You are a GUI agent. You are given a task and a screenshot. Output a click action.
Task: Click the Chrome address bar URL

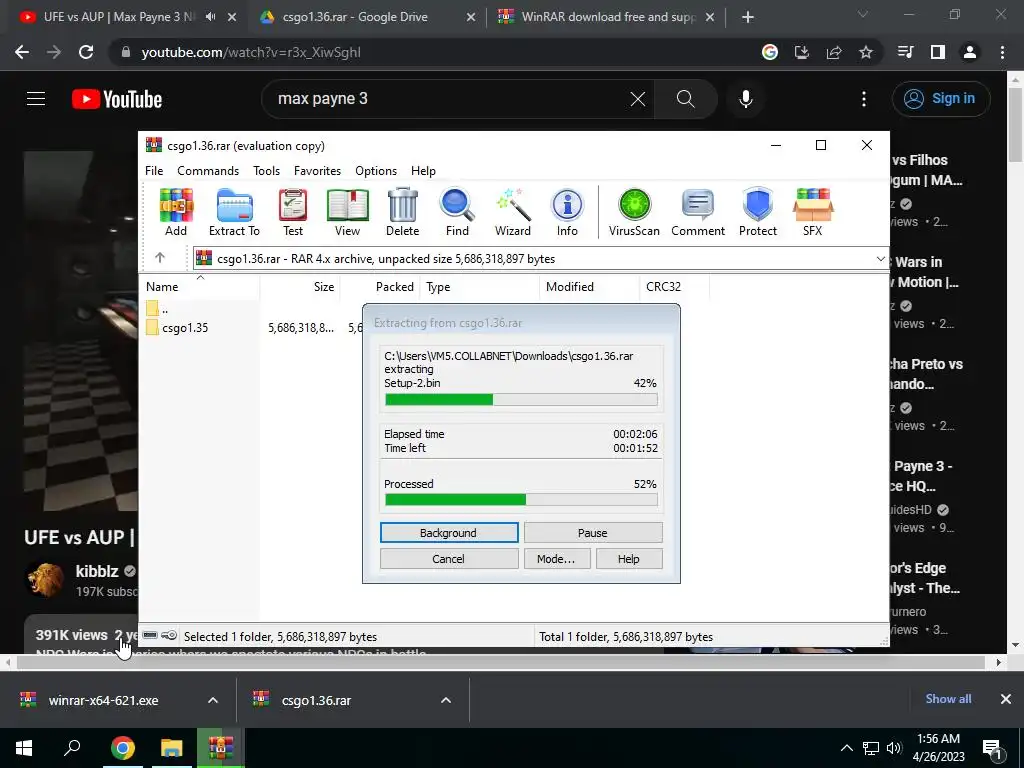click(x=251, y=52)
